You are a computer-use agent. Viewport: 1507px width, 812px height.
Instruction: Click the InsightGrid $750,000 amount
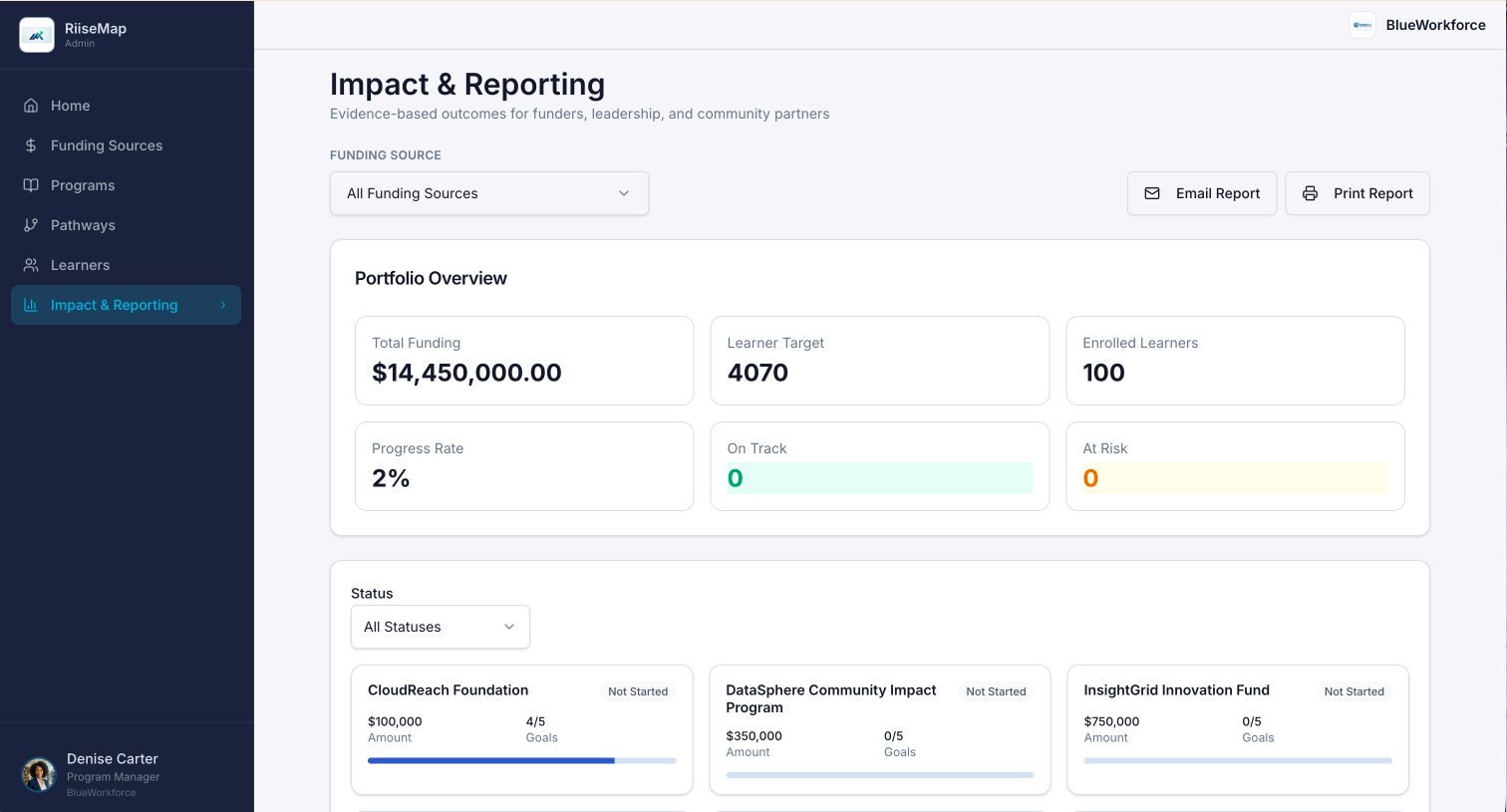pyautogui.click(x=1111, y=721)
